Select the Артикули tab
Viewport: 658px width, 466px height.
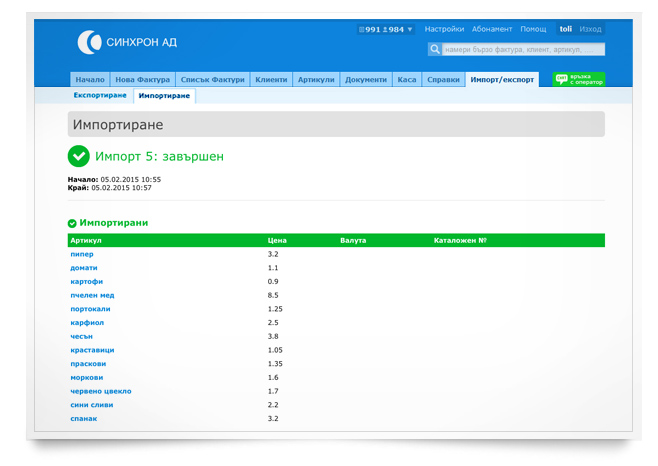pos(316,80)
